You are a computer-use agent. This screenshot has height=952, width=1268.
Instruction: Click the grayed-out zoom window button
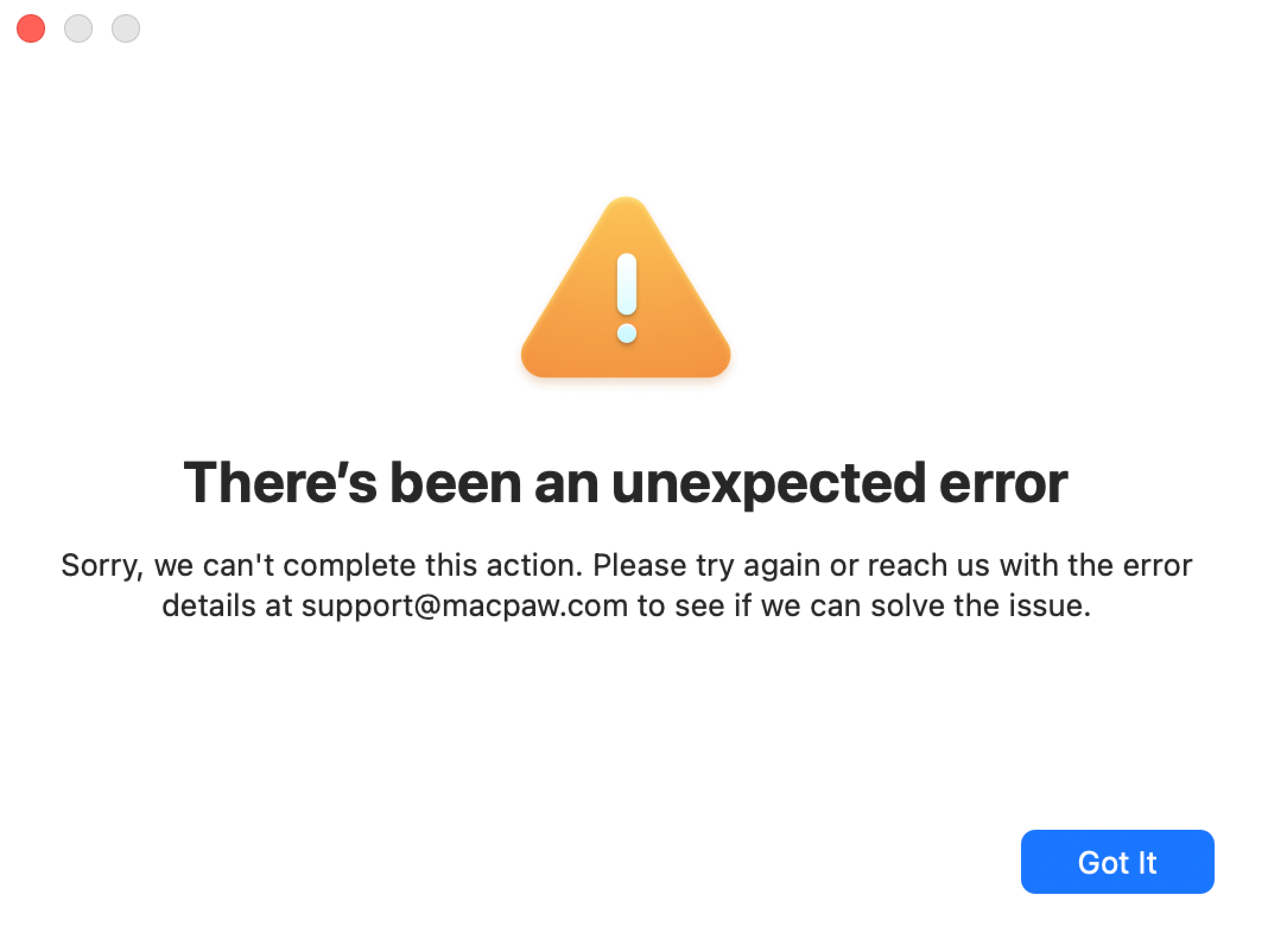click(x=126, y=28)
